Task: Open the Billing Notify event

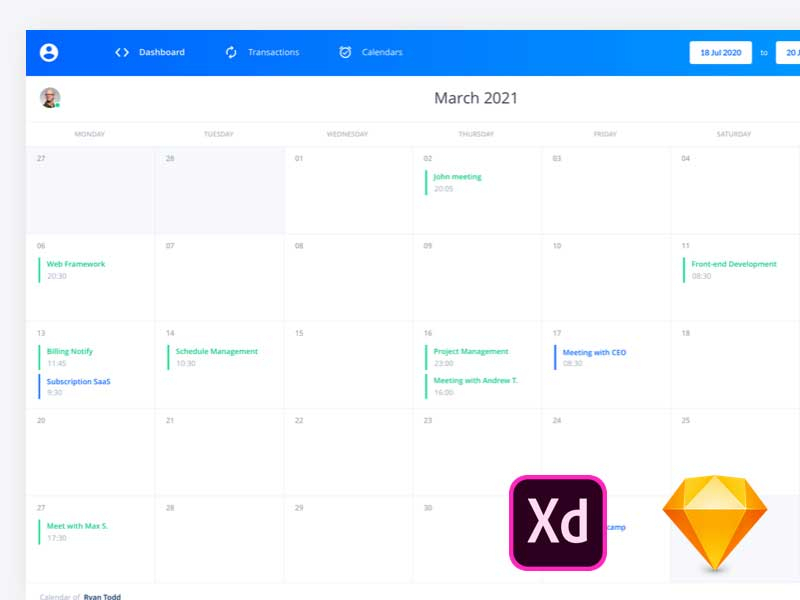Action: point(66,357)
